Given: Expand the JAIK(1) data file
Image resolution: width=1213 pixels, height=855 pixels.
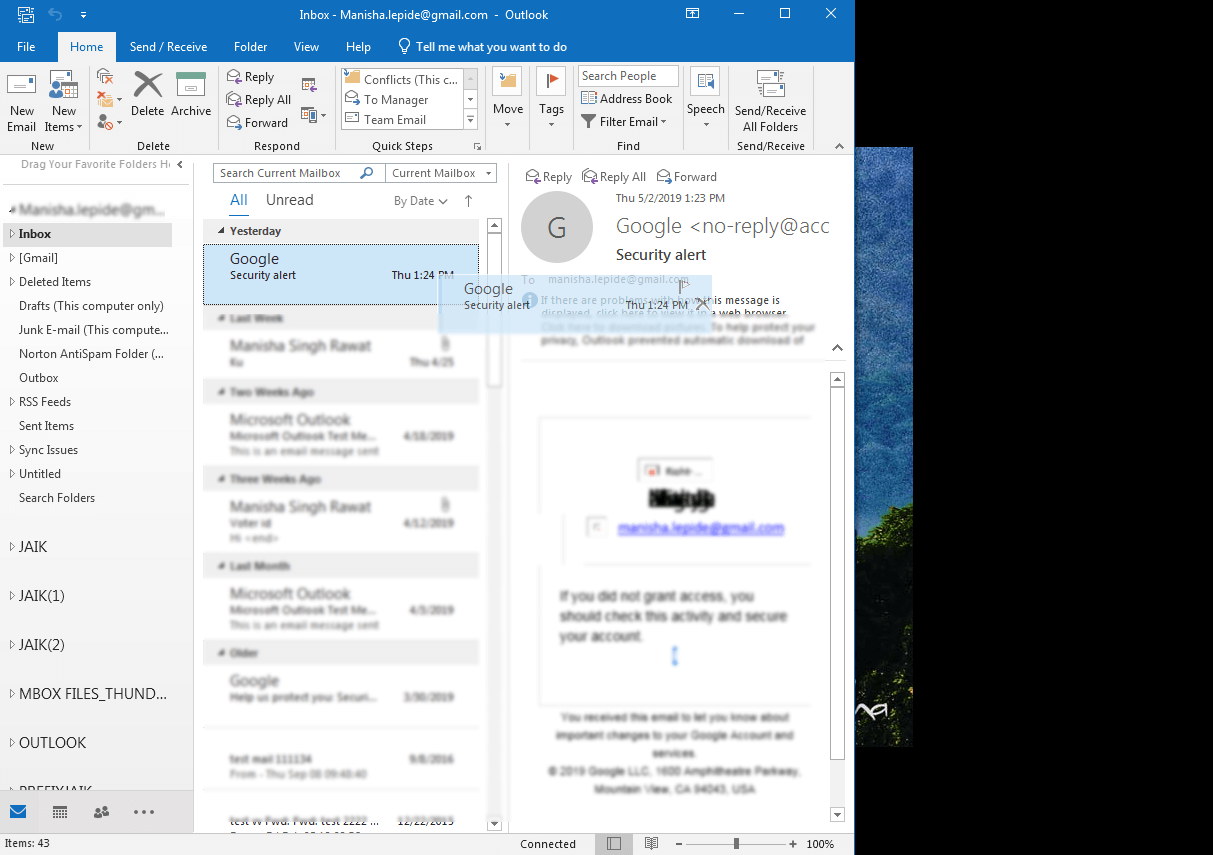Looking at the screenshot, I should tap(11, 596).
